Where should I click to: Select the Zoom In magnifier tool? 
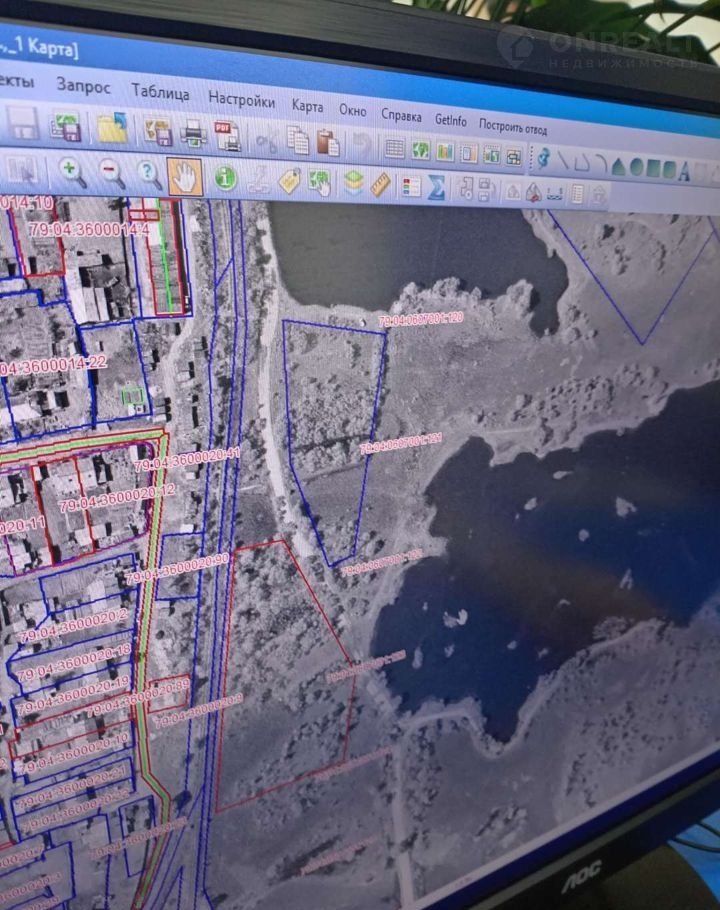[x=71, y=171]
